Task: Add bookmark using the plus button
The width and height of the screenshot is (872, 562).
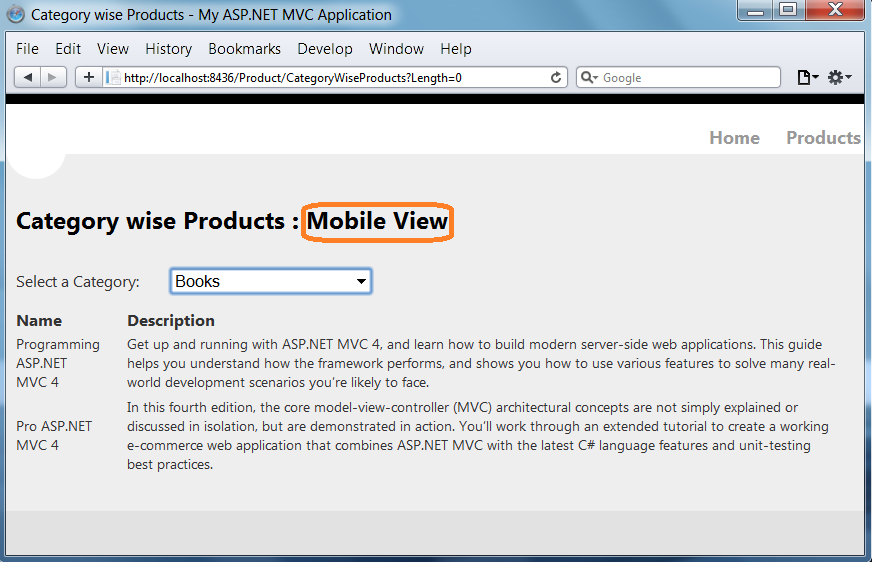Action: point(89,77)
